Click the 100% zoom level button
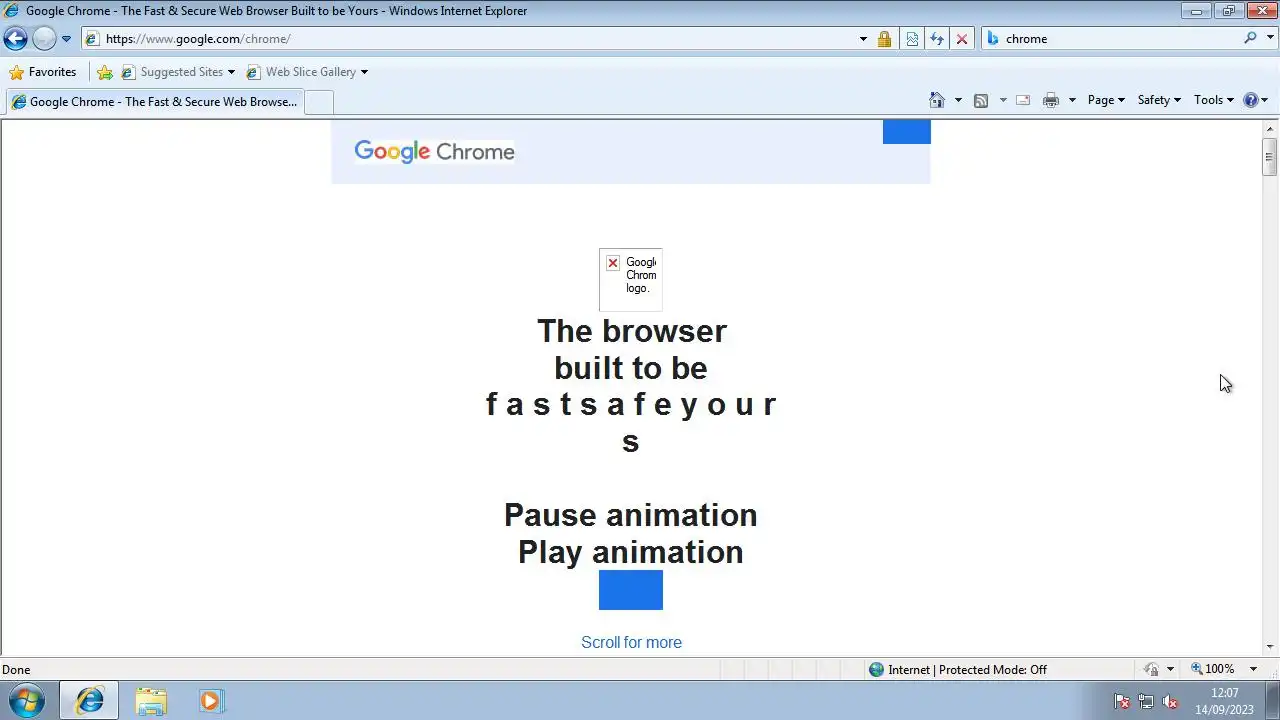This screenshot has width=1280, height=720. click(1212, 669)
